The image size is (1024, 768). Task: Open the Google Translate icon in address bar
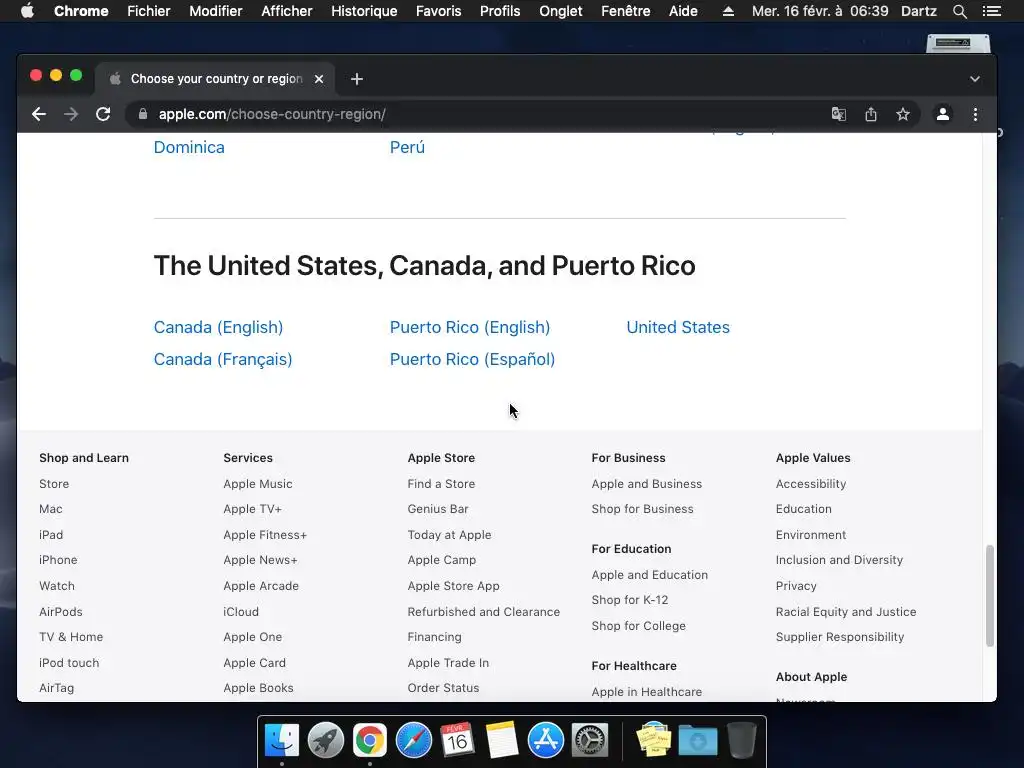[839, 114]
